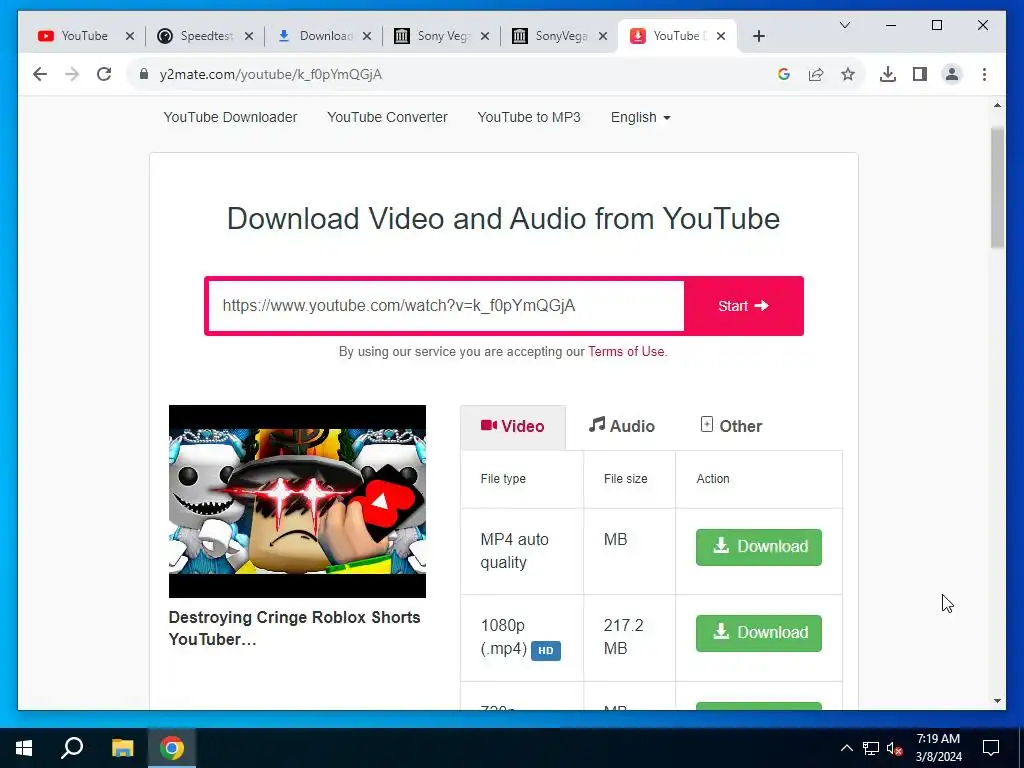Open Windows taskbar search
This screenshot has width=1024, height=768.
(72, 748)
